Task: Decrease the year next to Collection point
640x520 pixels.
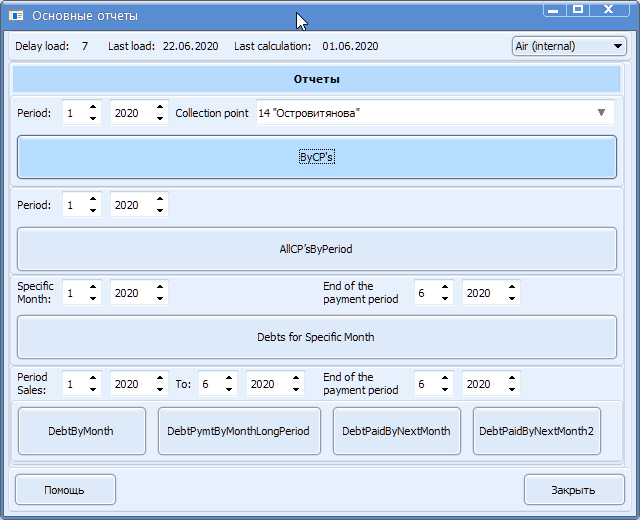Action: 160,119
